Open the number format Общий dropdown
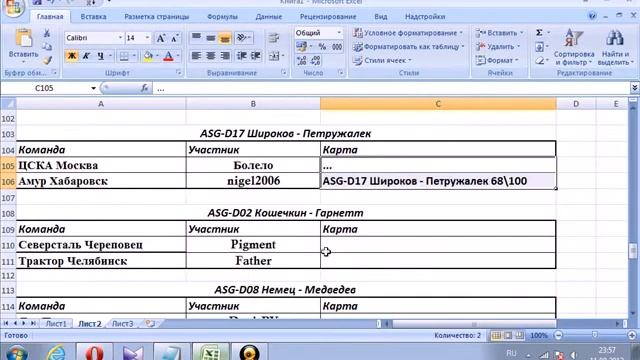The width and height of the screenshot is (640, 360). pyautogui.click(x=339, y=33)
